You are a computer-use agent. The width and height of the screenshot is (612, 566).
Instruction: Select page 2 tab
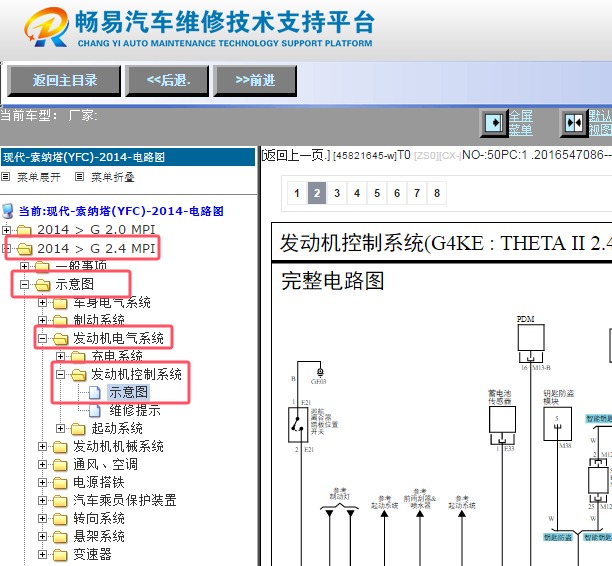(x=317, y=193)
